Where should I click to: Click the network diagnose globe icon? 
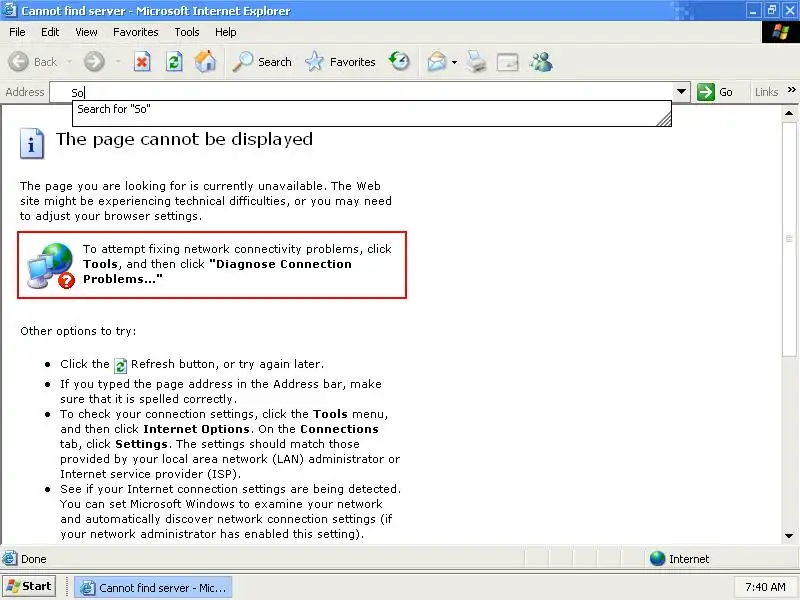[50, 265]
